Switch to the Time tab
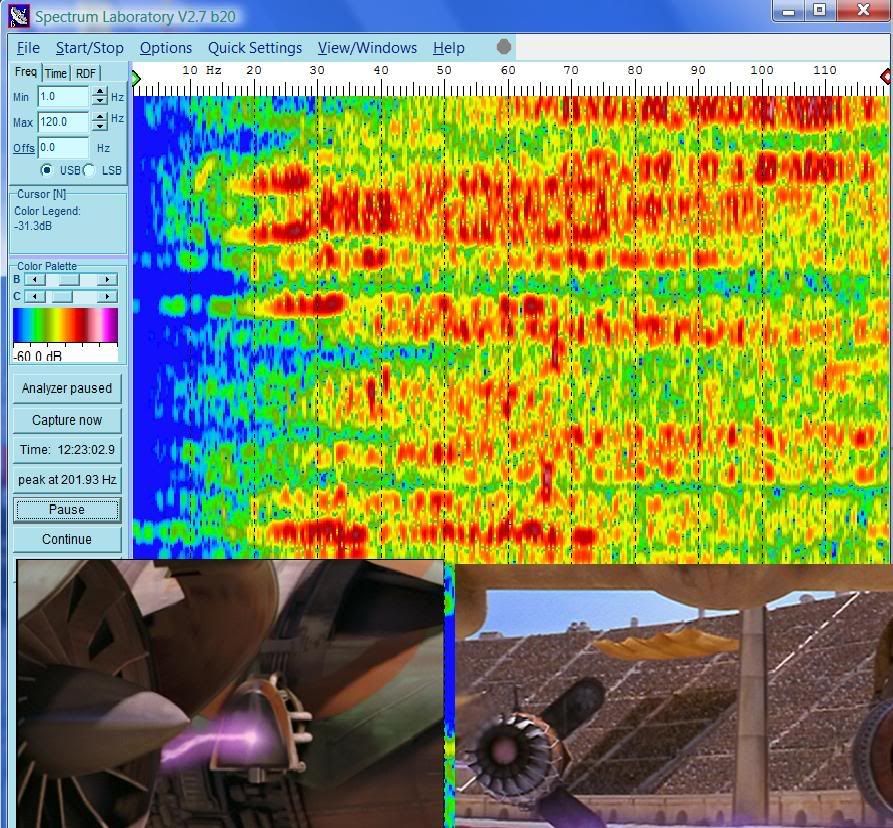The width and height of the screenshot is (893, 828). pos(56,73)
